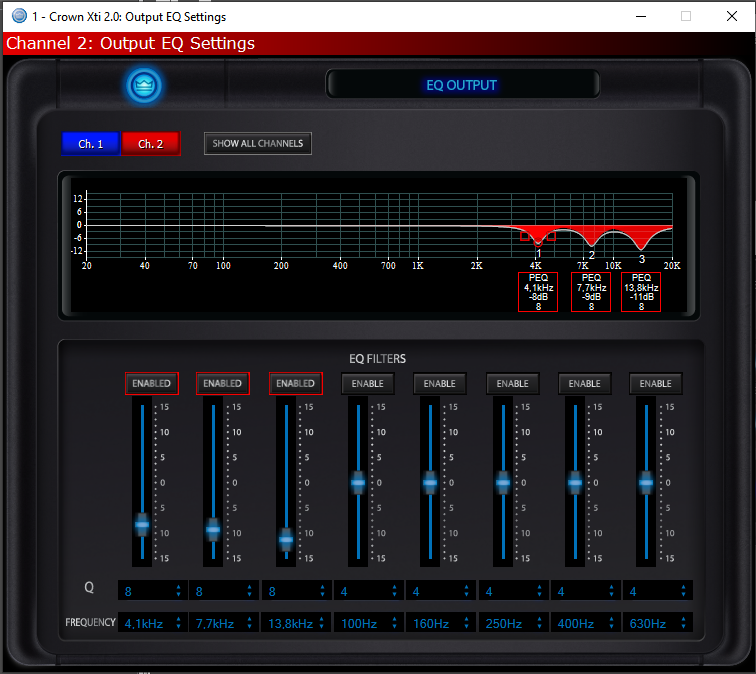Click the 7.7kHz filter gain slider handle
Image resolution: width=756 pixels, height=674 pixels.
(x=213, y=529)
